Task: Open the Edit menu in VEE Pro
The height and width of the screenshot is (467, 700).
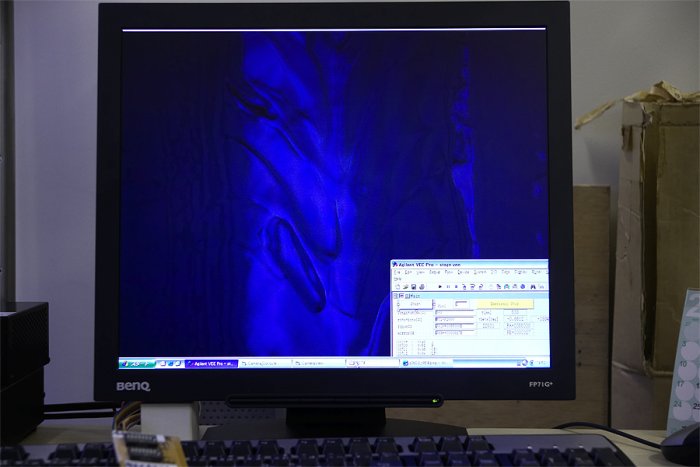Action: (408, 272)
